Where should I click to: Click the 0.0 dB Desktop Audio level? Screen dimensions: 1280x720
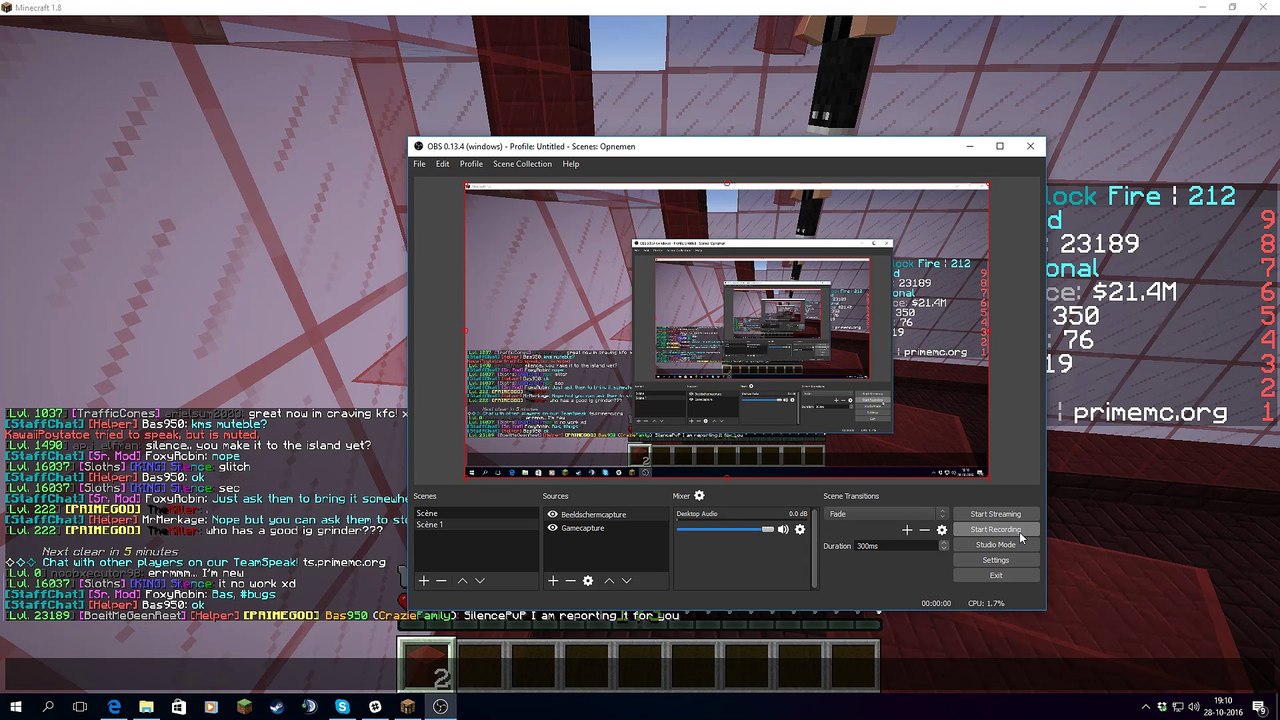(x=797, y=514)
